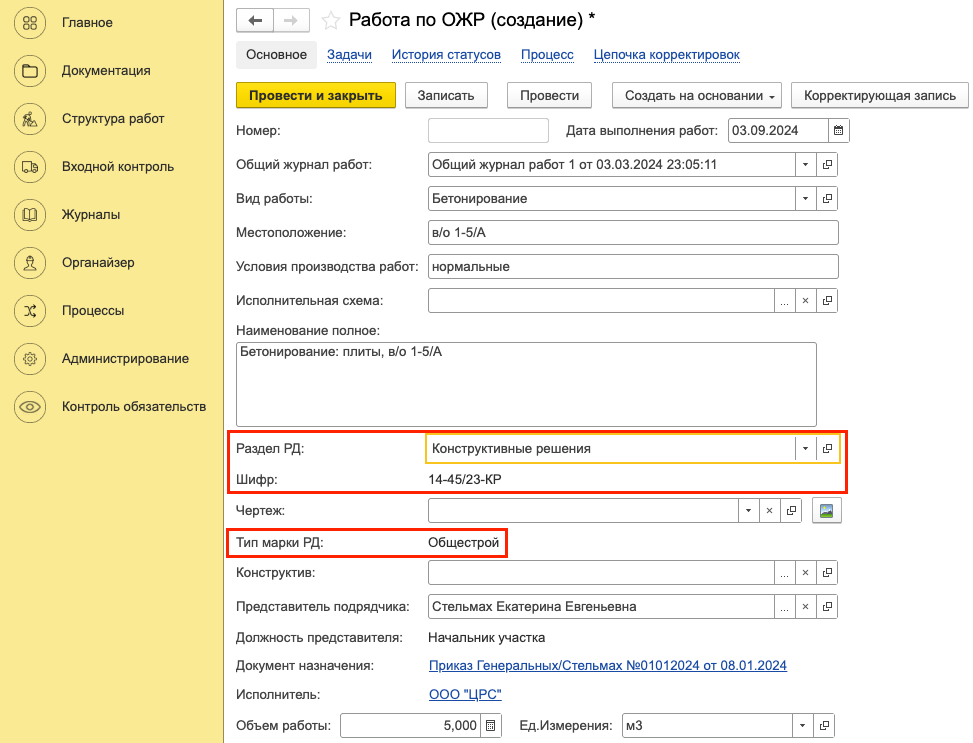Viewport: 973px width, 743px height.
Task: Open the ООО "ЦРС" executor link
Action: (x=464, y=694)
